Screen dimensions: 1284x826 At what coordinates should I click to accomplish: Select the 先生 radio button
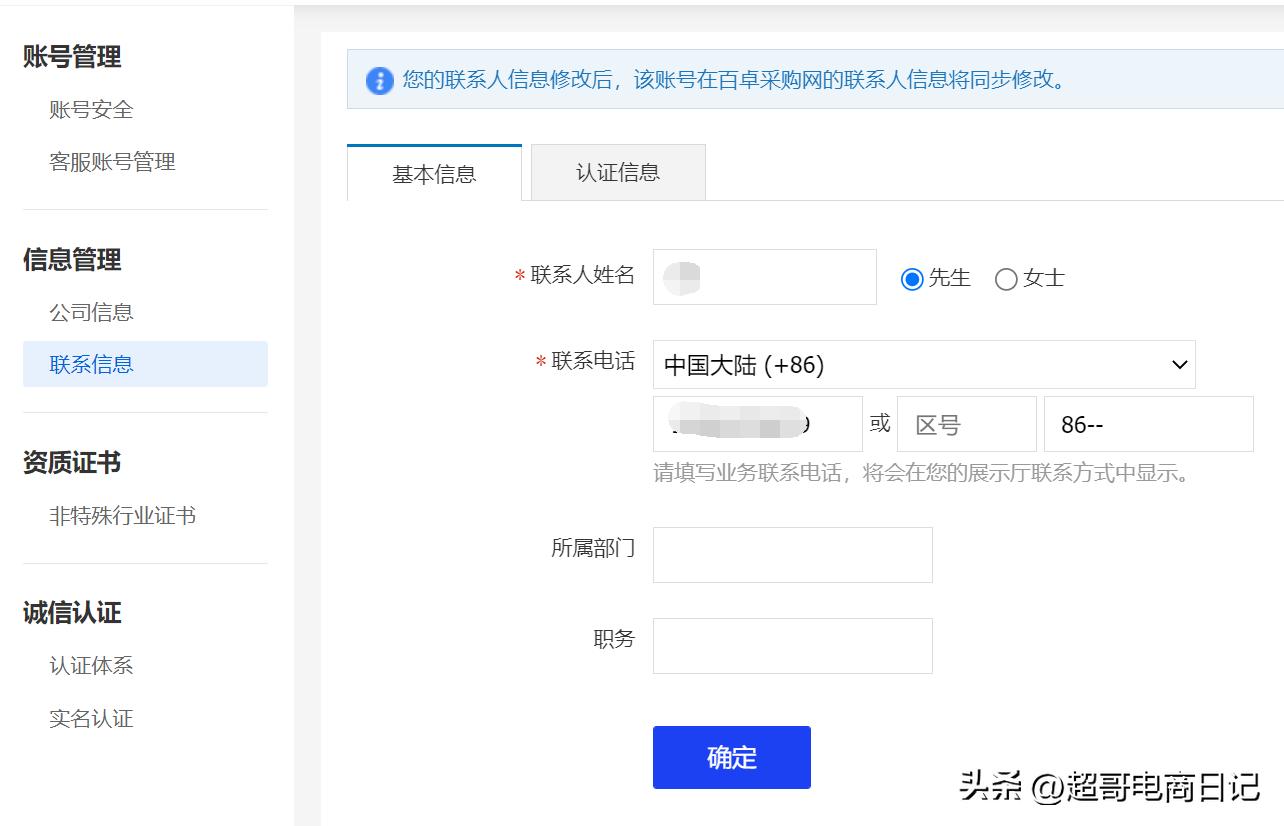pos(911,279)
